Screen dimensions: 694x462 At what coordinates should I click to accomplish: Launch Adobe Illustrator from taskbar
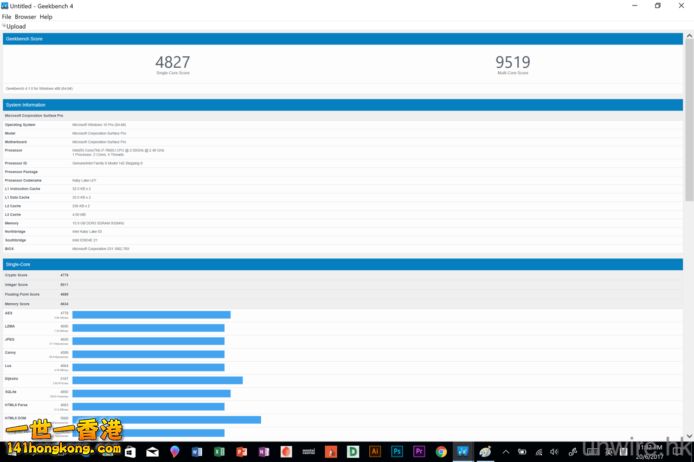coord(375,452)
